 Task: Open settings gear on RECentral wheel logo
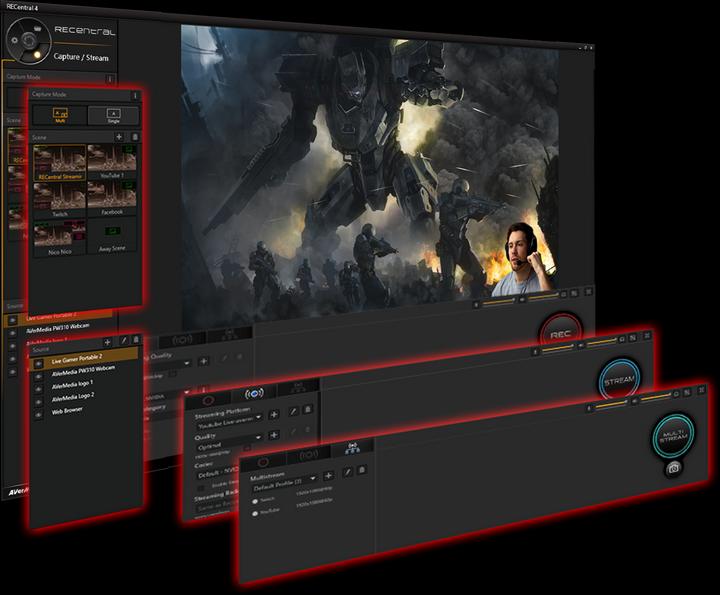(14, 40)
